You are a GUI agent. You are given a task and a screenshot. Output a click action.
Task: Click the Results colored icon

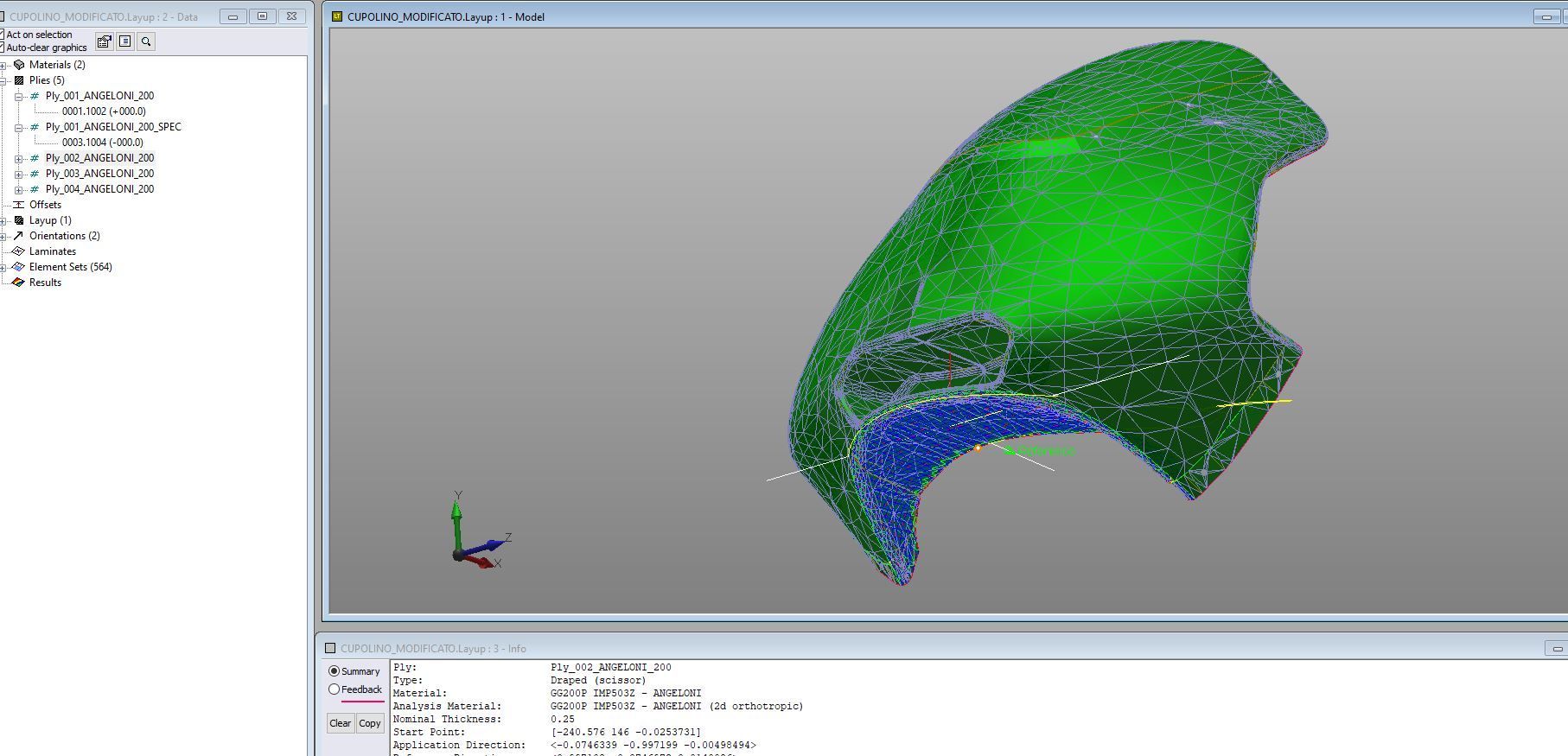[x=18, y=283]
